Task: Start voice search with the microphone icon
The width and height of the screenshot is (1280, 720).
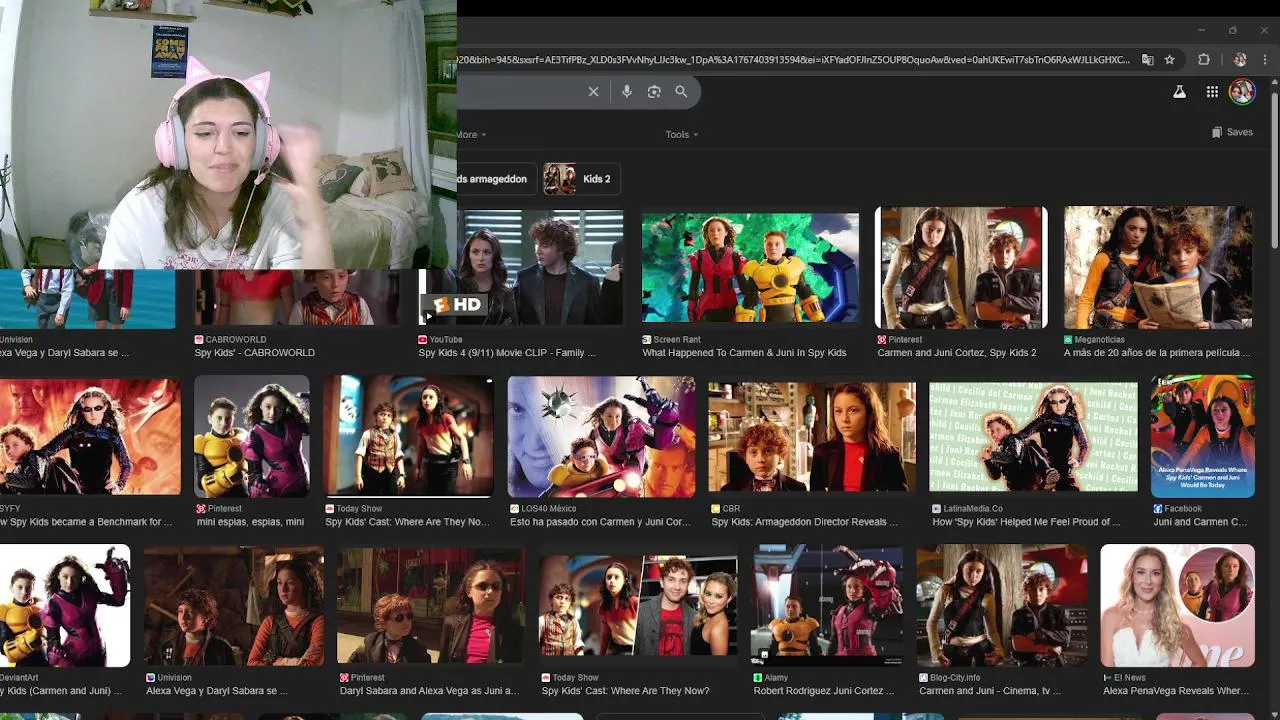Action: pos(626,91)
